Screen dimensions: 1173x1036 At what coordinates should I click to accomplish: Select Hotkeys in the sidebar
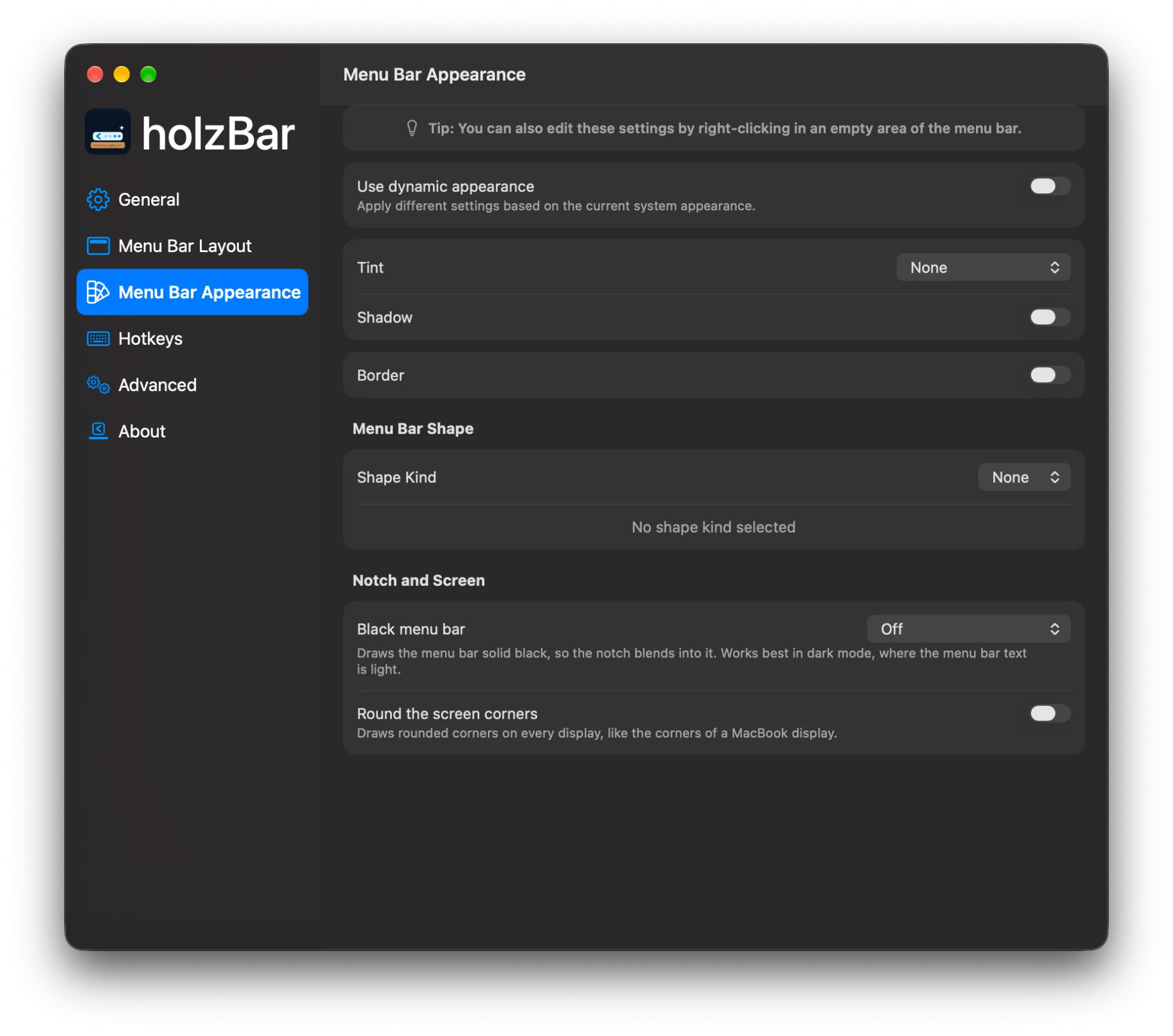(x=192, y=339)
